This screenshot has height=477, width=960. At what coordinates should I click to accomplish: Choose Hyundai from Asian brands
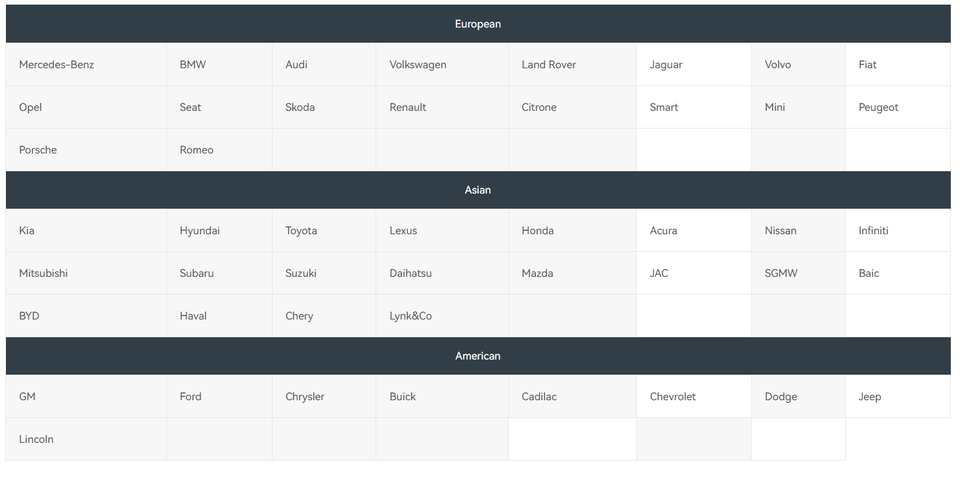pos(200,231)
